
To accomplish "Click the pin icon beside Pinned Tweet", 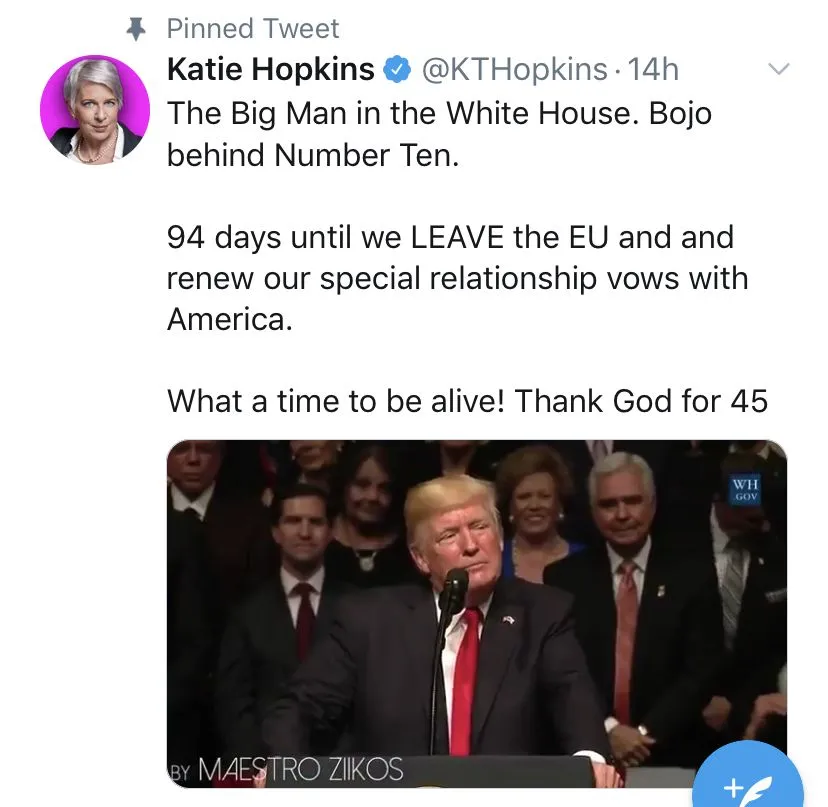I will point(136,29).
